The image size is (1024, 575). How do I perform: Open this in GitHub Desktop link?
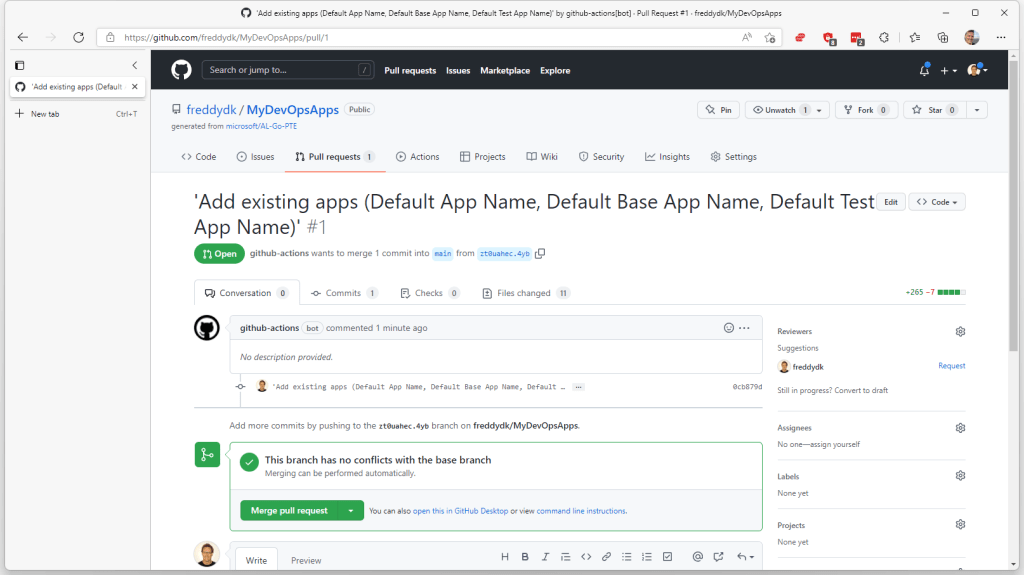460,511
